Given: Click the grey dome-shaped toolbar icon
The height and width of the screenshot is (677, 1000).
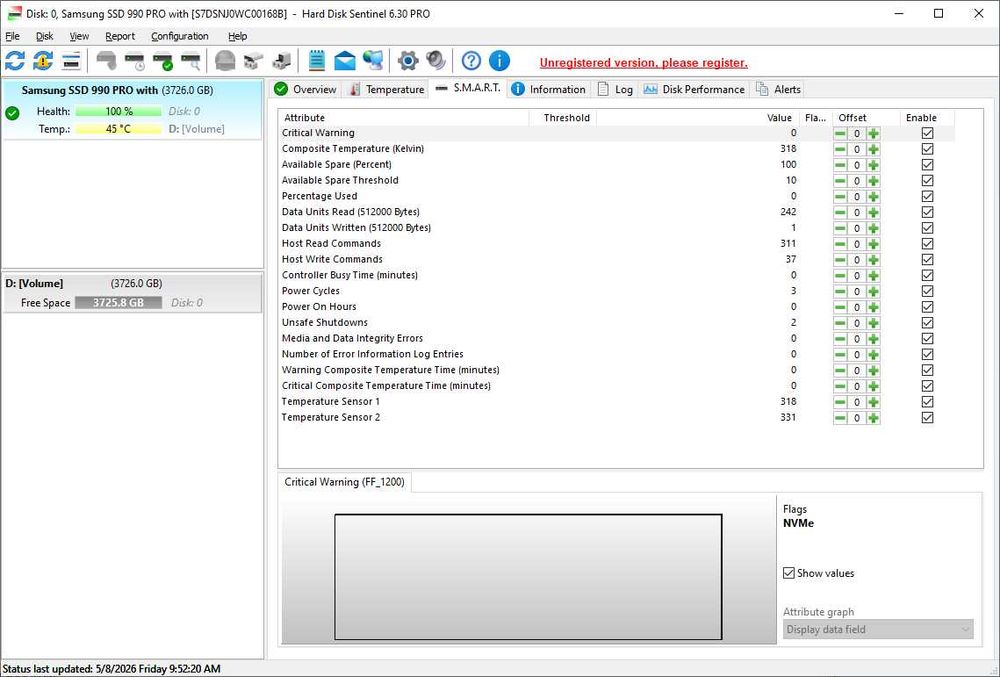Looking at the screenshot, I should pos(225,61).
